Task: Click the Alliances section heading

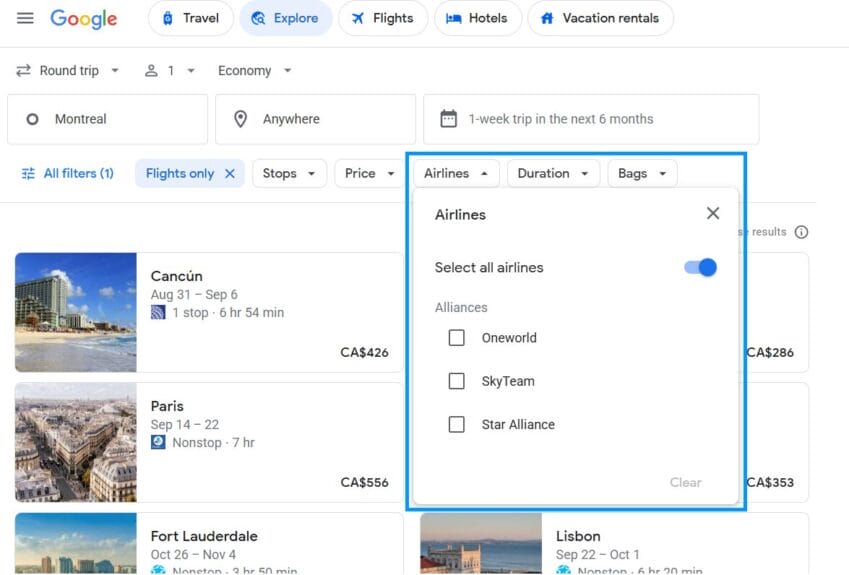Action: 461,308
